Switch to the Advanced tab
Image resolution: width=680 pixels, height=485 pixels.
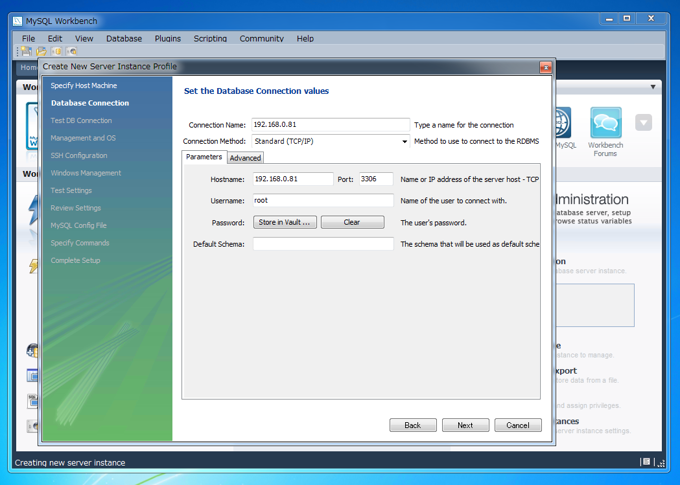pyautogui.click(x=245, y=158)
